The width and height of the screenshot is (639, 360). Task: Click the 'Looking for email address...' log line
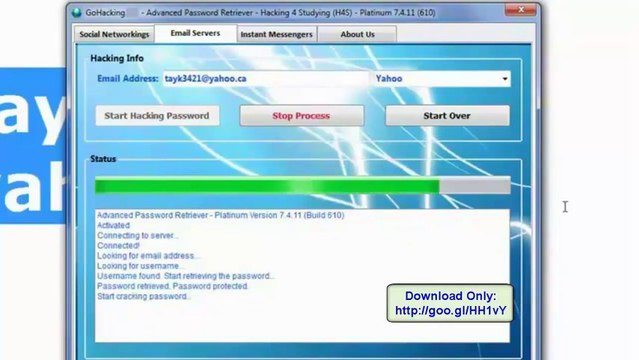148,256
